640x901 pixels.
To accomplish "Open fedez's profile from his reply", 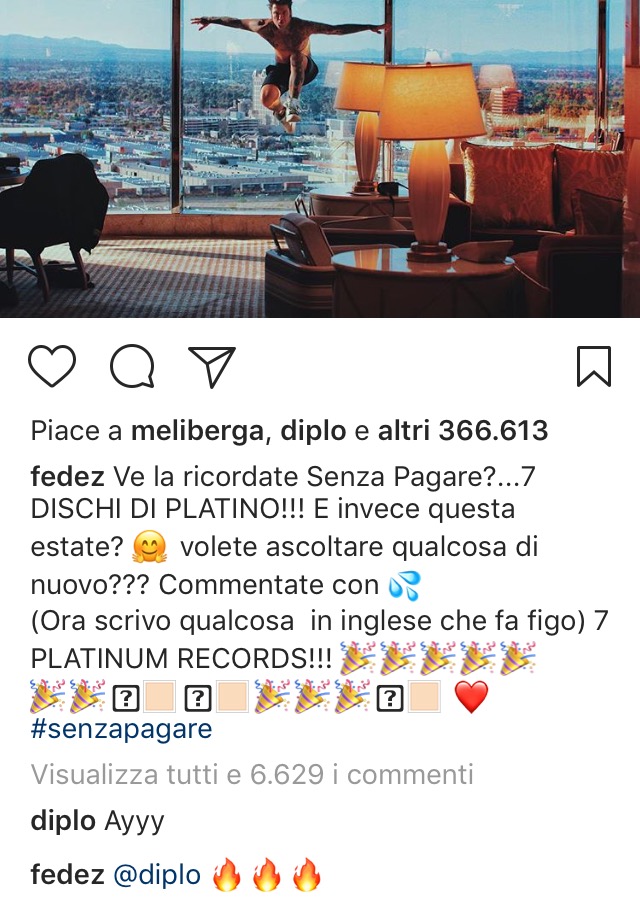I will tap(67, 875).
